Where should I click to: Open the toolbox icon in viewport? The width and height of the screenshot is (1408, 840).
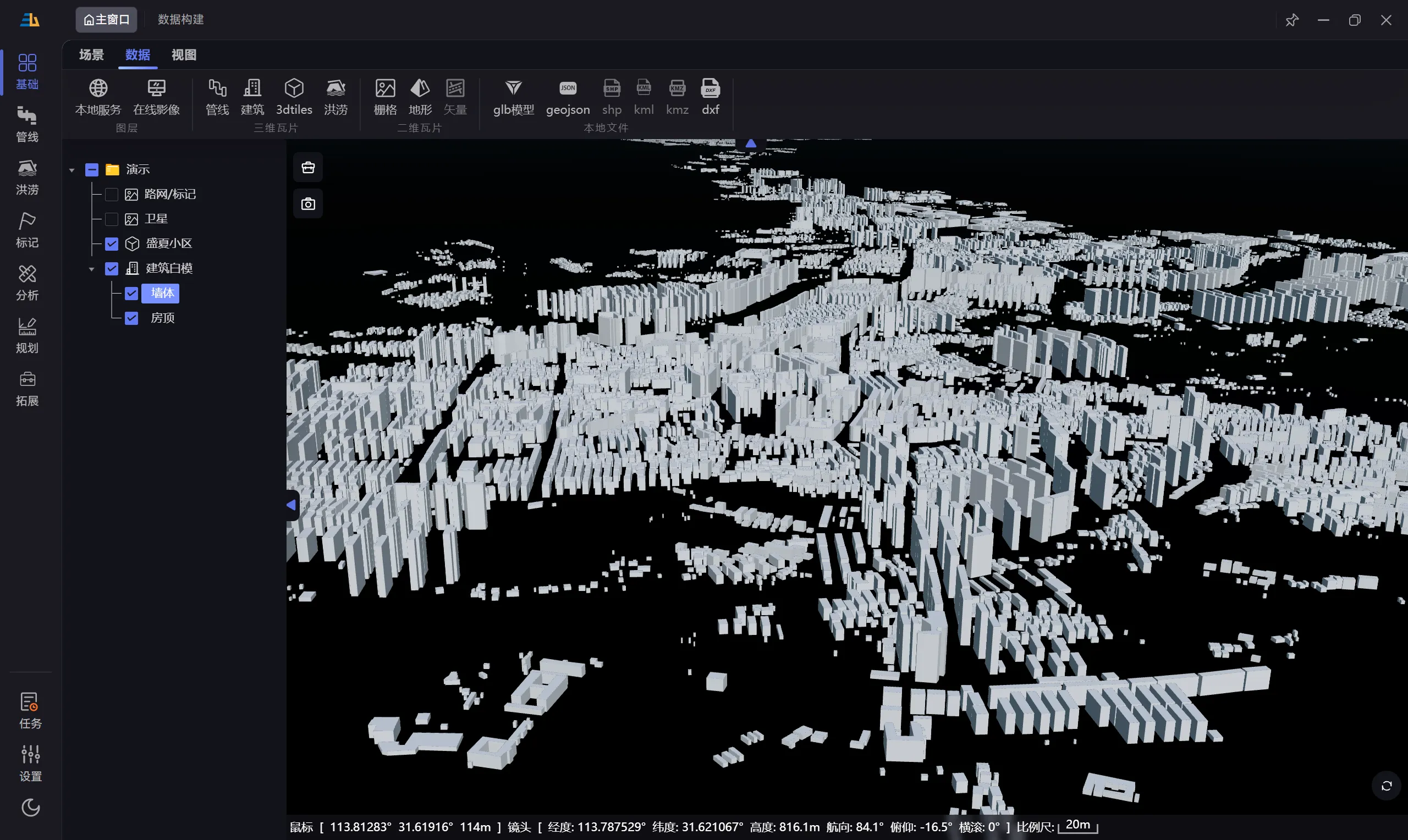pyautogui.click(x=308, y=168)
